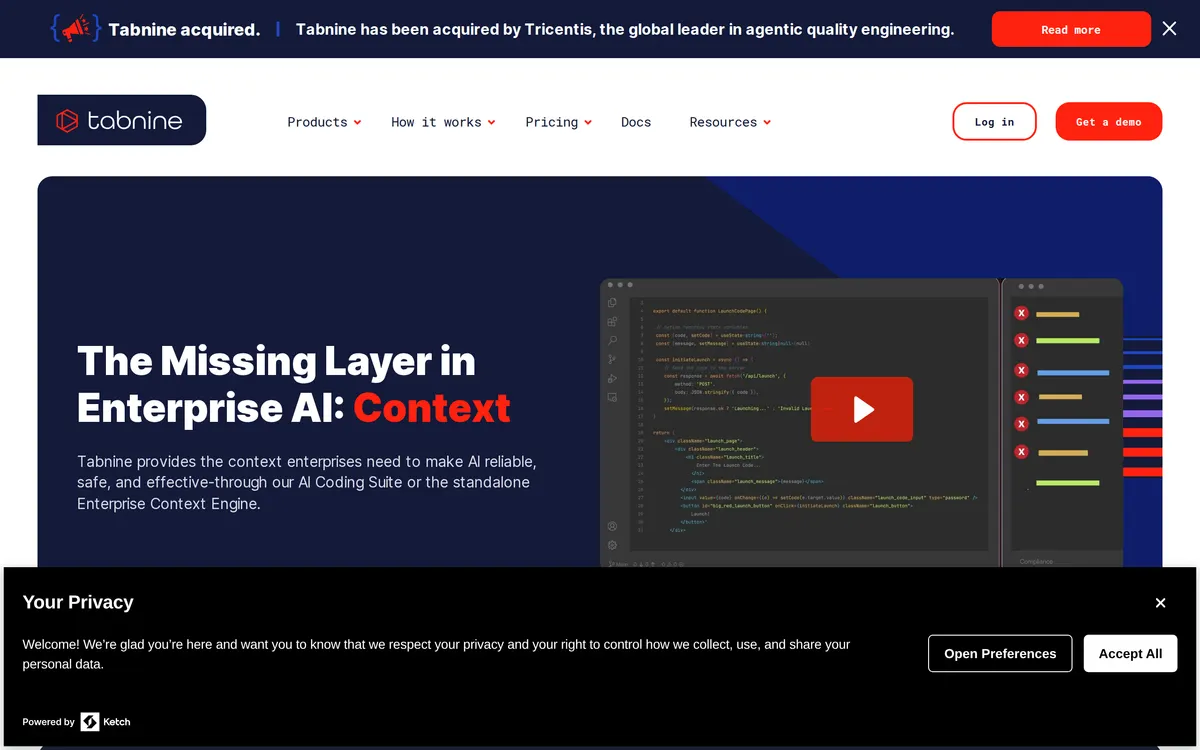Click the editor search icon in video
Image resolution: width=1200 pixels, height=750 pixels.
612,341
